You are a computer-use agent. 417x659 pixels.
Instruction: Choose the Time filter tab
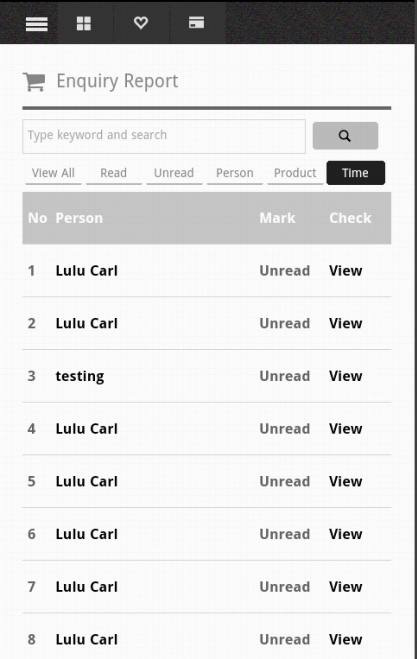(x=356, y=173)
